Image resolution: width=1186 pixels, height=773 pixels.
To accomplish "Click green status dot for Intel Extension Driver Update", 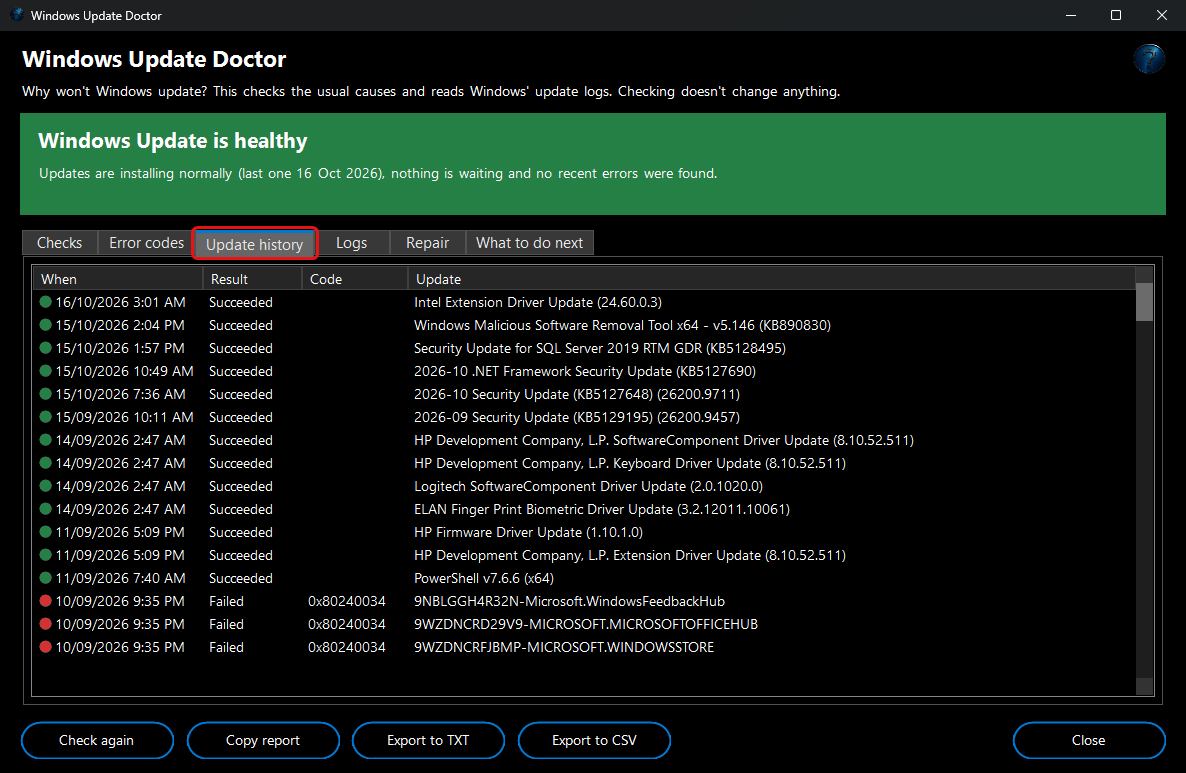I will (45, 302).
